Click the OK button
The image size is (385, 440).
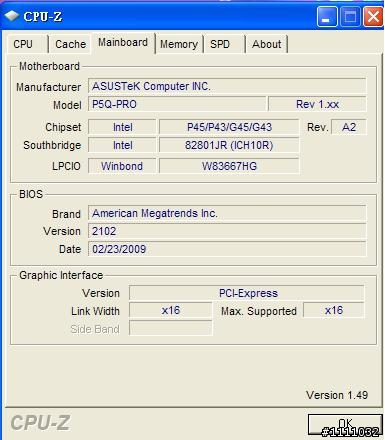tap(345, 424)
